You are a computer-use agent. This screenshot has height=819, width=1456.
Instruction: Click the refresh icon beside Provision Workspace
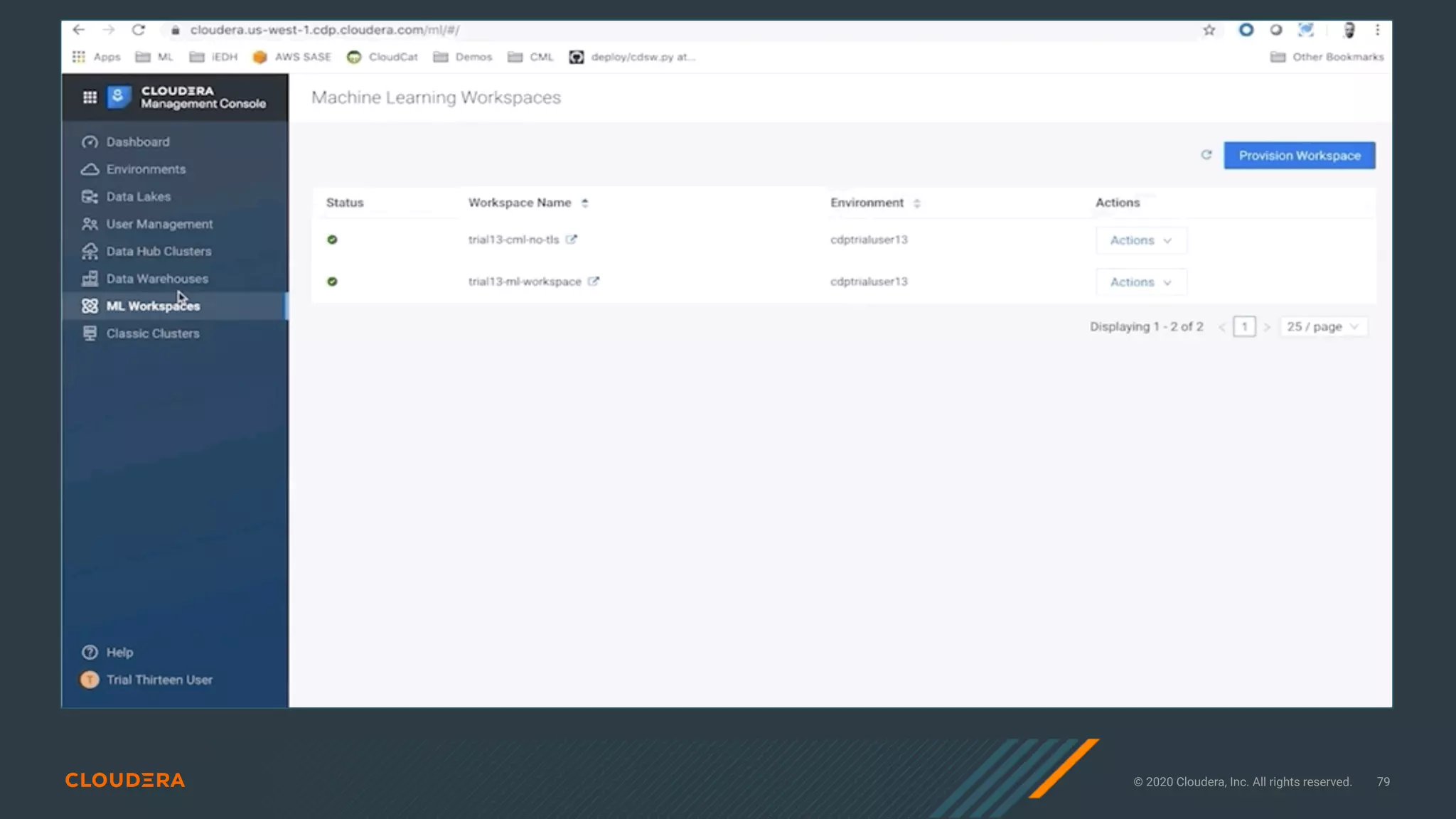click(1206, 155)
